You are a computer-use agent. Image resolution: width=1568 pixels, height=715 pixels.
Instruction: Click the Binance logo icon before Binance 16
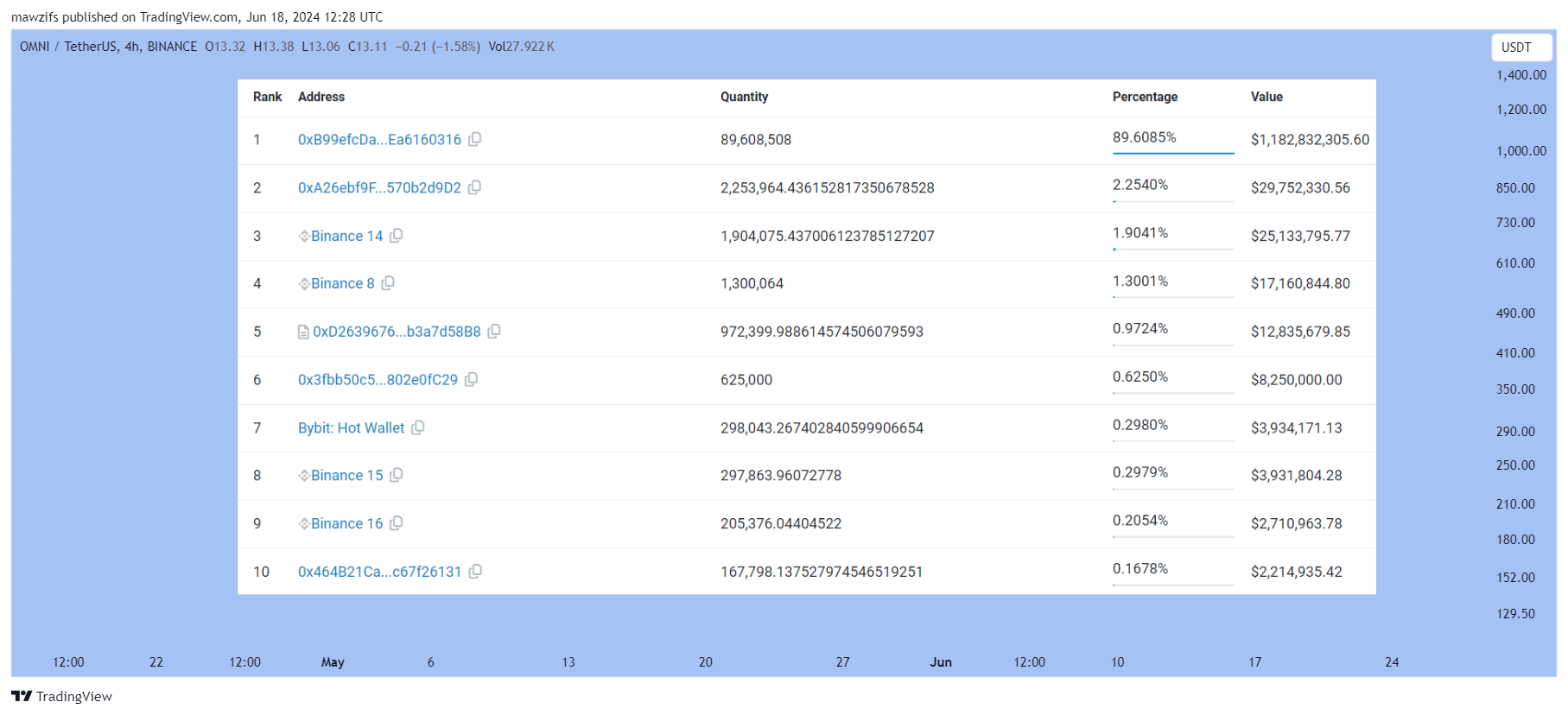(304, 523)
